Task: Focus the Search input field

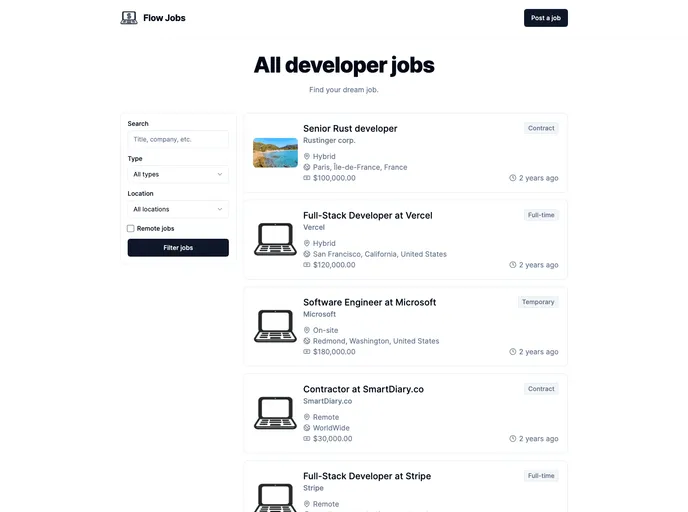Action: 178,140
